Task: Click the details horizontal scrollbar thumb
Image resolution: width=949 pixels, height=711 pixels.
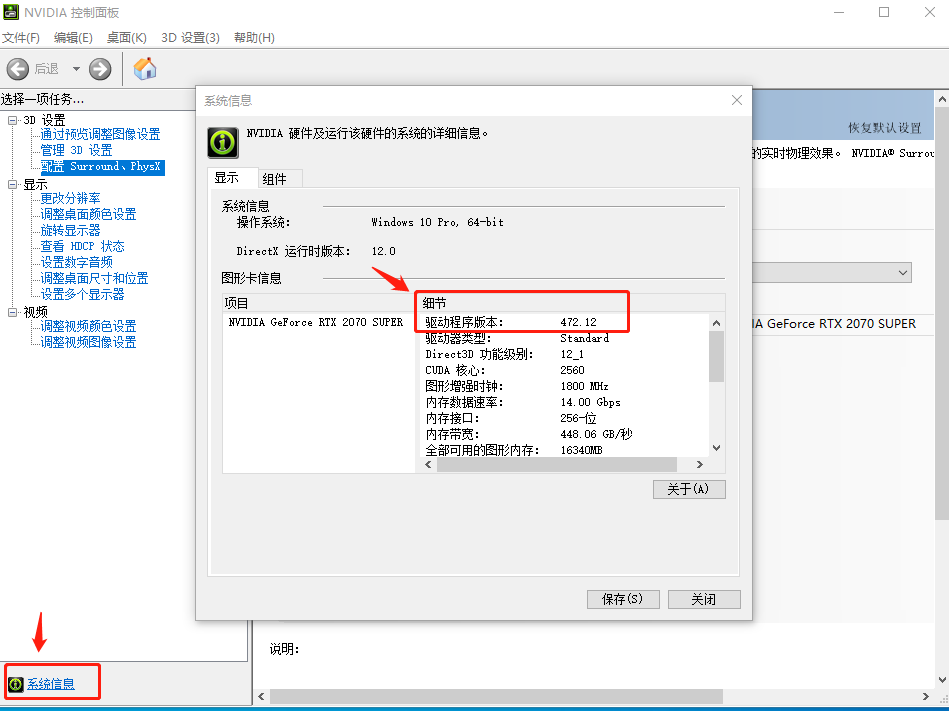Action: pyautogui.click(x=557, y=464)
